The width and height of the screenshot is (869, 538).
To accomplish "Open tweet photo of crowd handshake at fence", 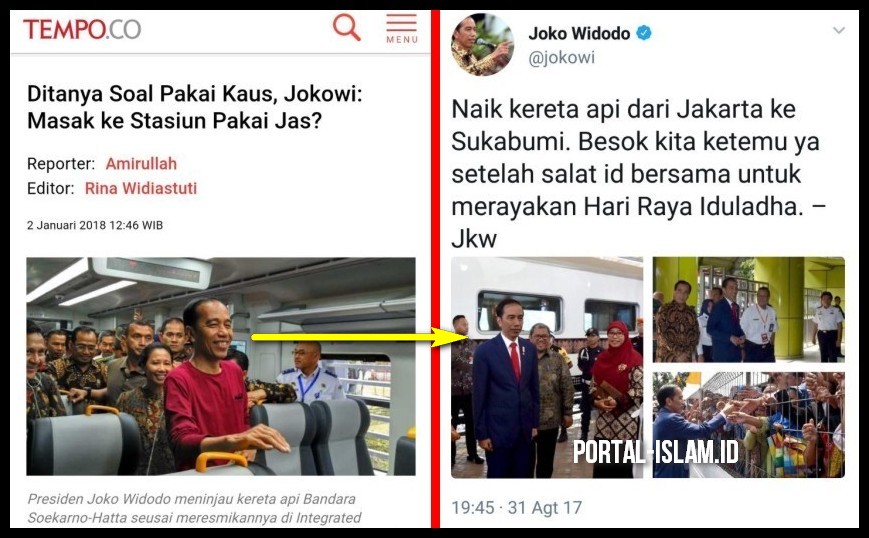I will 749,425.
